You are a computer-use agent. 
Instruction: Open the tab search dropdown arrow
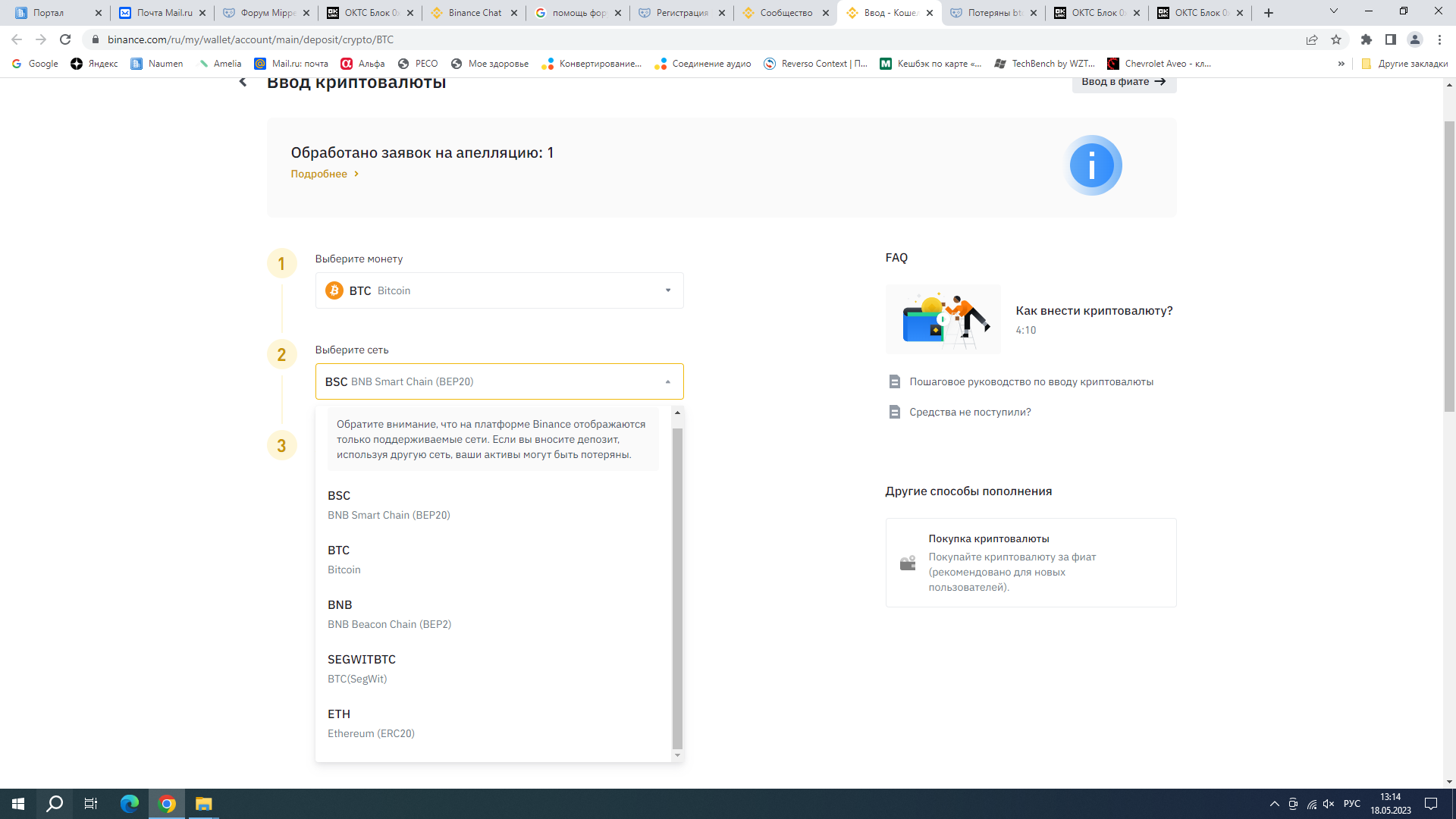(x=1334, y=11)
